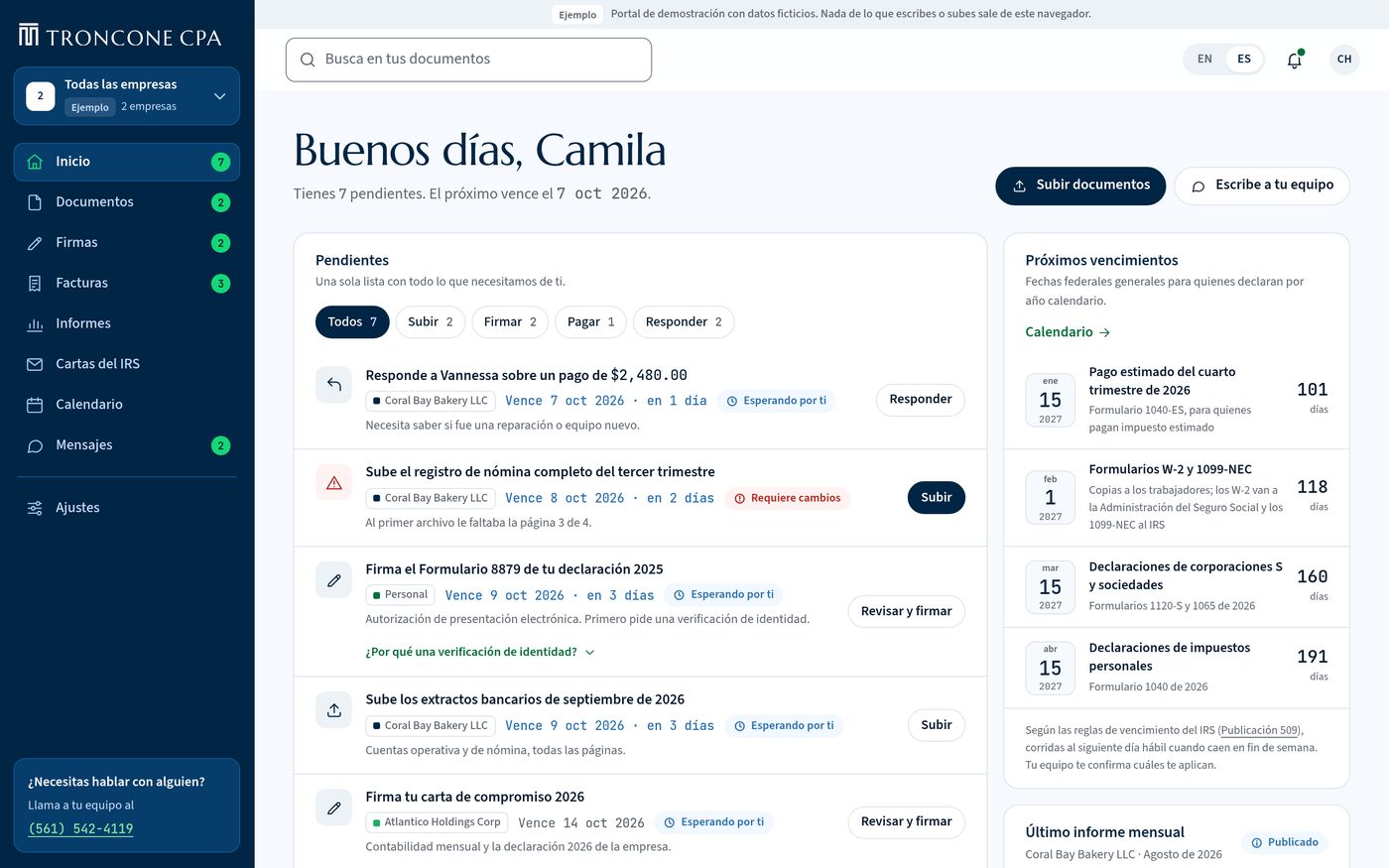Click upload icon on extractos bancarios task
This screenshot has height=868, width=1389.
tap(333, 709)
